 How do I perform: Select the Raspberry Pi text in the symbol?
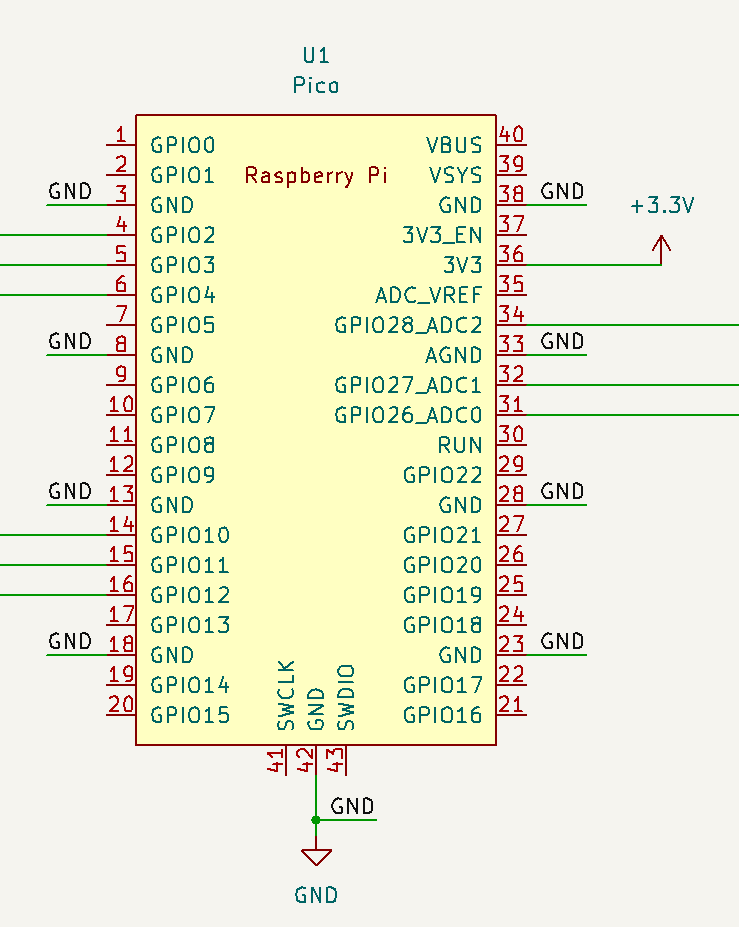(316, 176)
